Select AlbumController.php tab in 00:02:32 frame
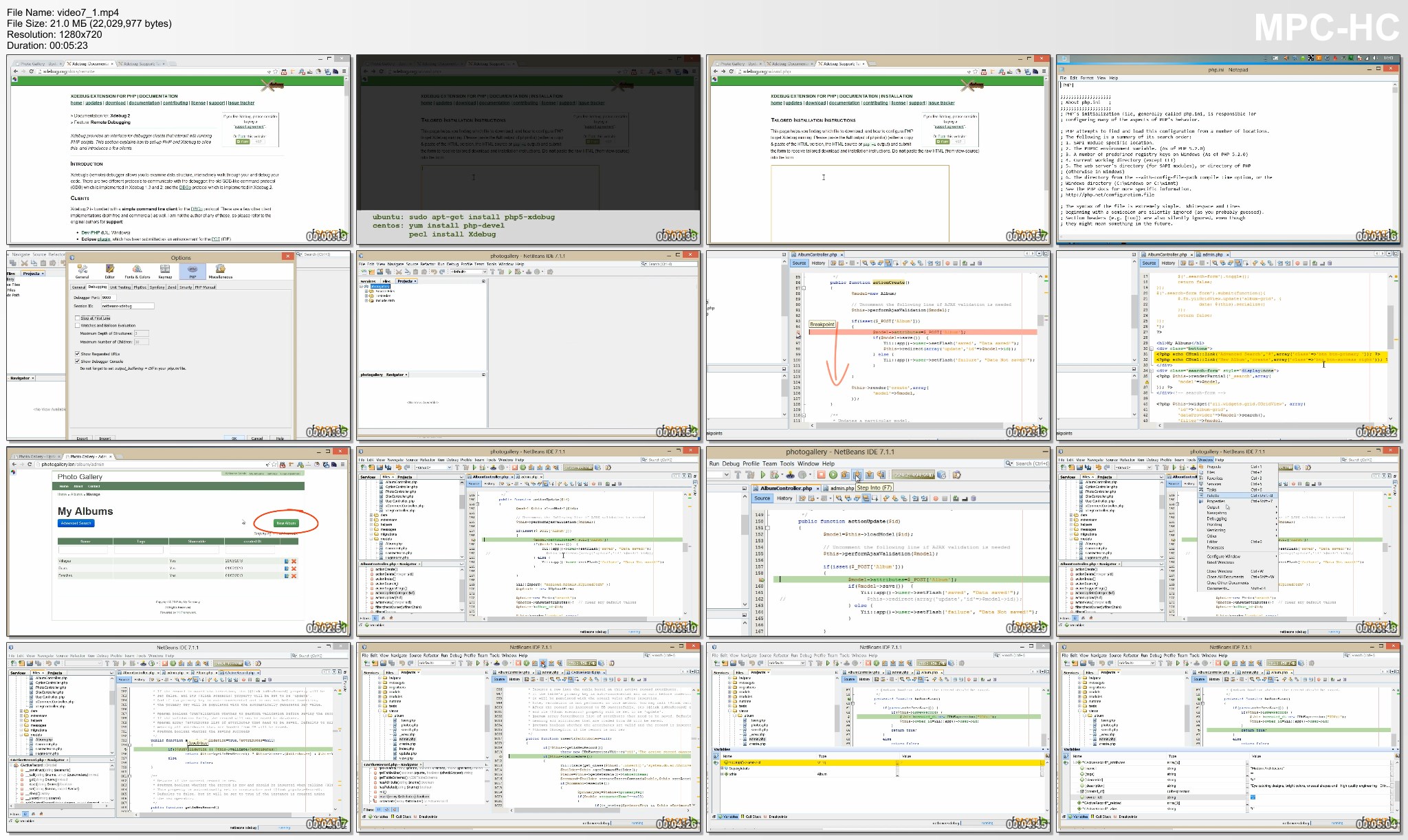The height and width of the screenshot is (840, 1408). (x=1167, y=254)
